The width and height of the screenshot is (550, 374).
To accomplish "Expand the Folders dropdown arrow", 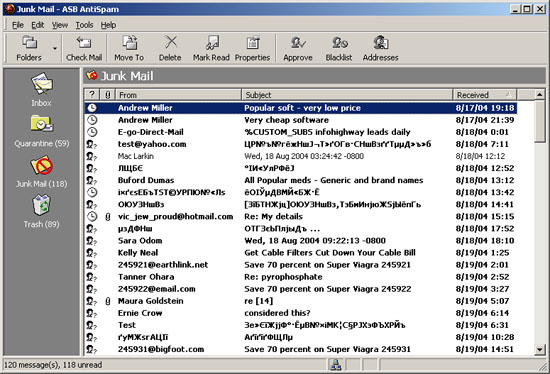I will (x=55, y=48).
